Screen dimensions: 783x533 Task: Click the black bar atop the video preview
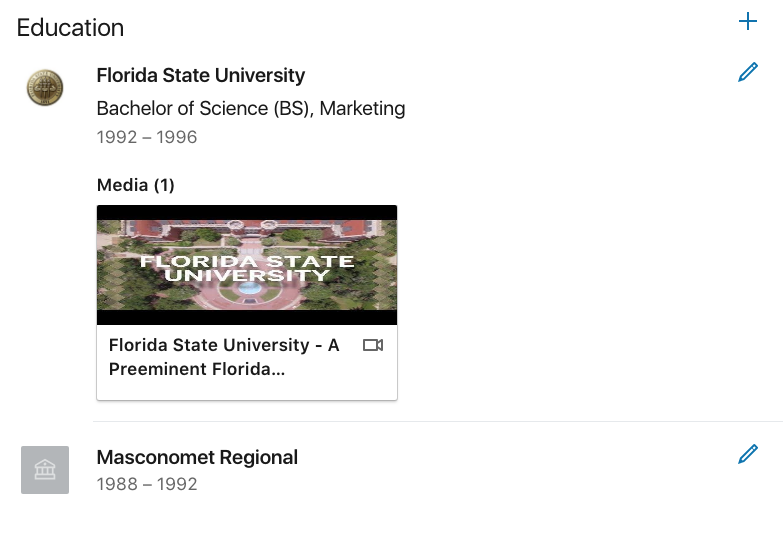pyautogui.click(x=247, y=213)
